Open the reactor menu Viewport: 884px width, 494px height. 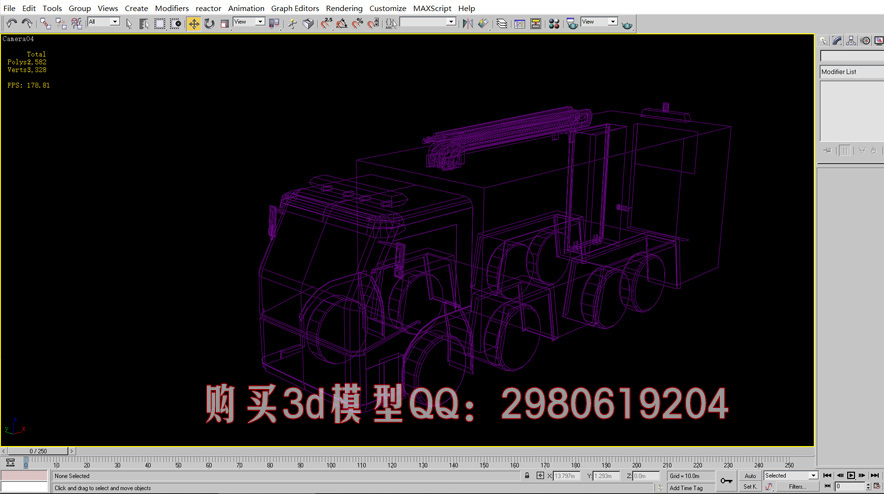[208, 8]
